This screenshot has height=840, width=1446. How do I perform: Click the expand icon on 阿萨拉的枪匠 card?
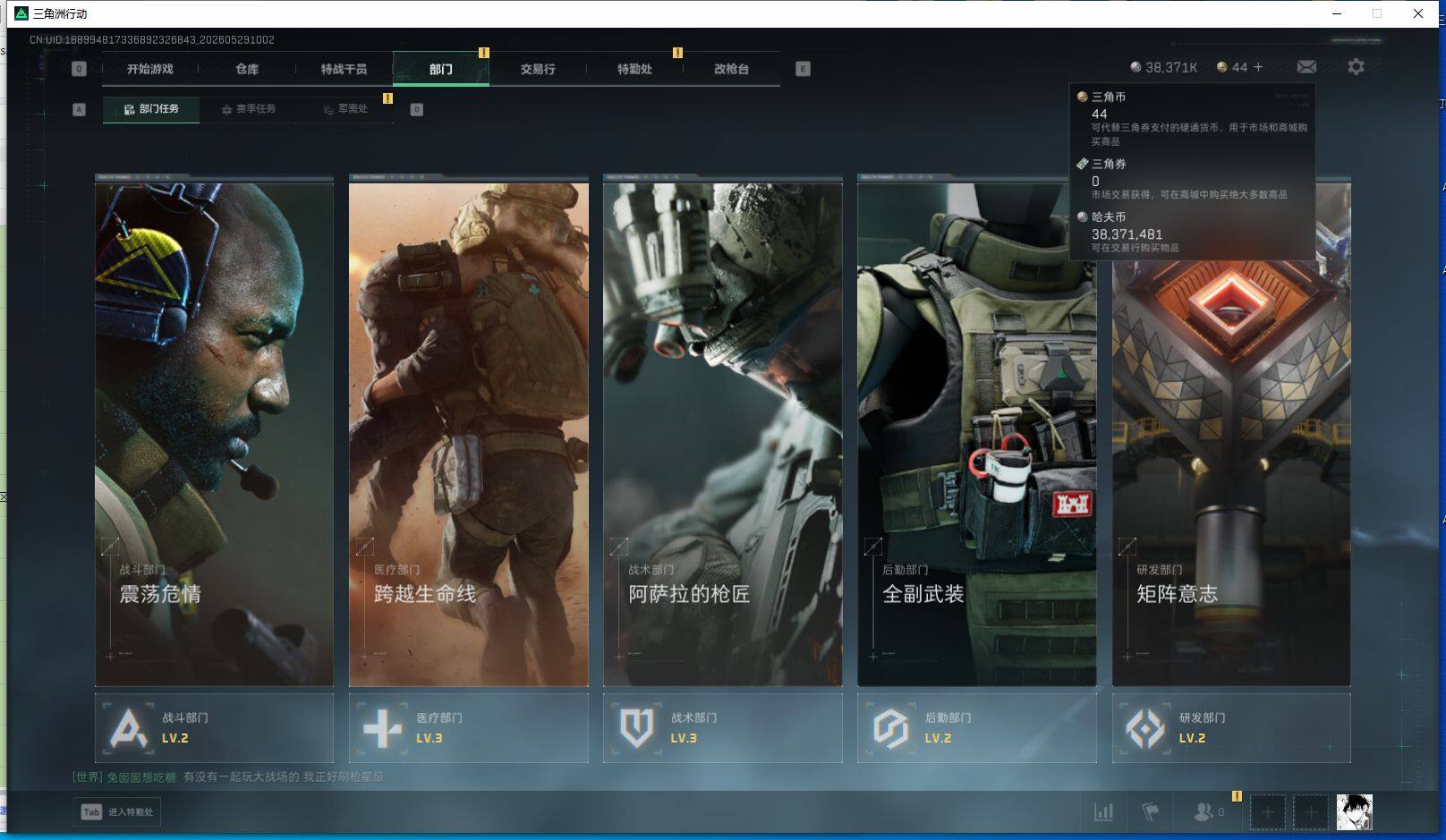pos(618,546)
